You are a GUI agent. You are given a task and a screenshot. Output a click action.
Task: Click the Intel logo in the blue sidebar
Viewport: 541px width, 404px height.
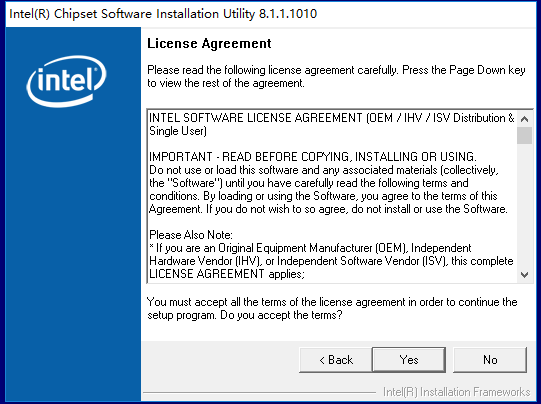click(x=66, y=81)
